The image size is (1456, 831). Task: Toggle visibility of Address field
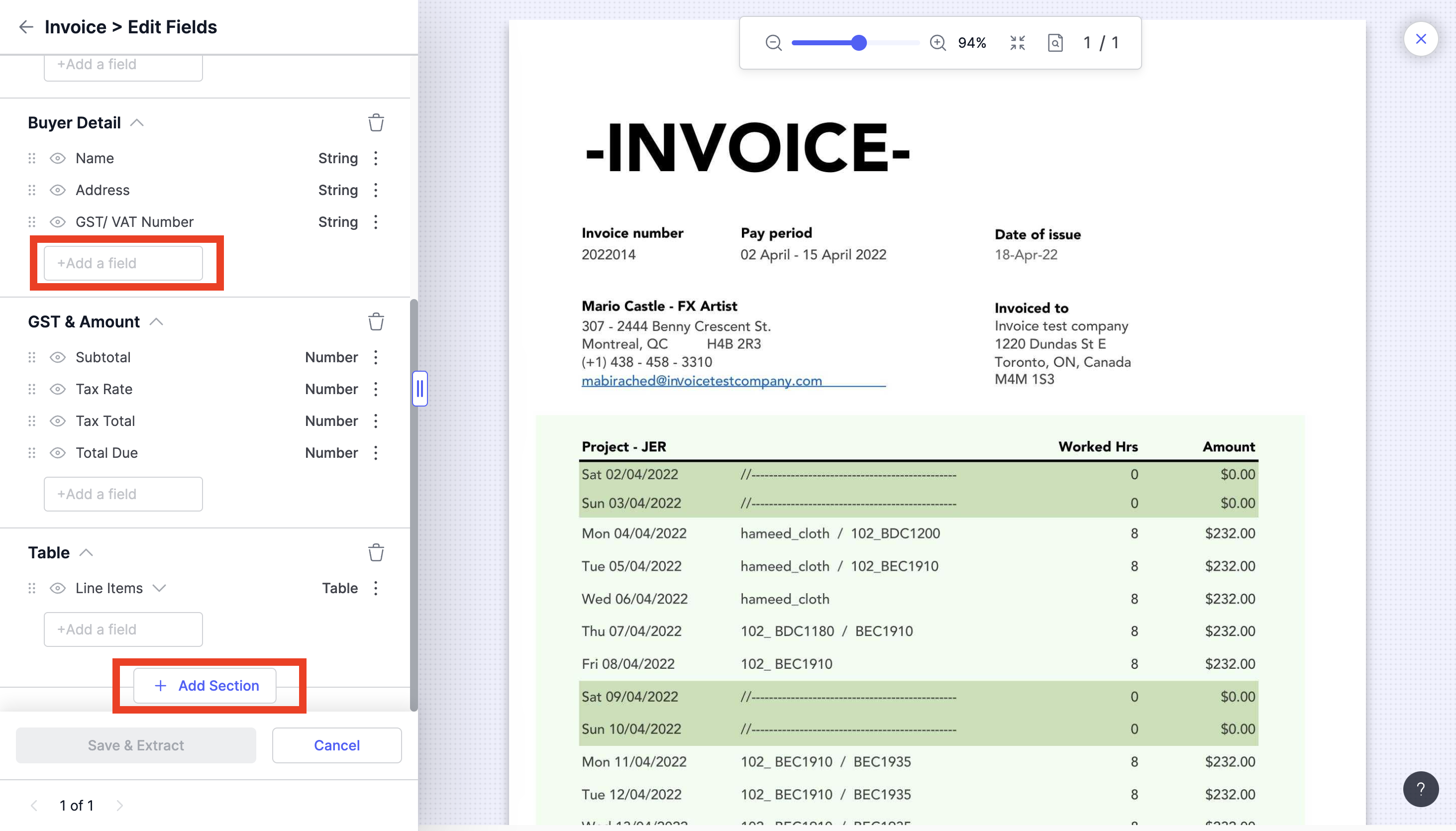coord(58,190)
